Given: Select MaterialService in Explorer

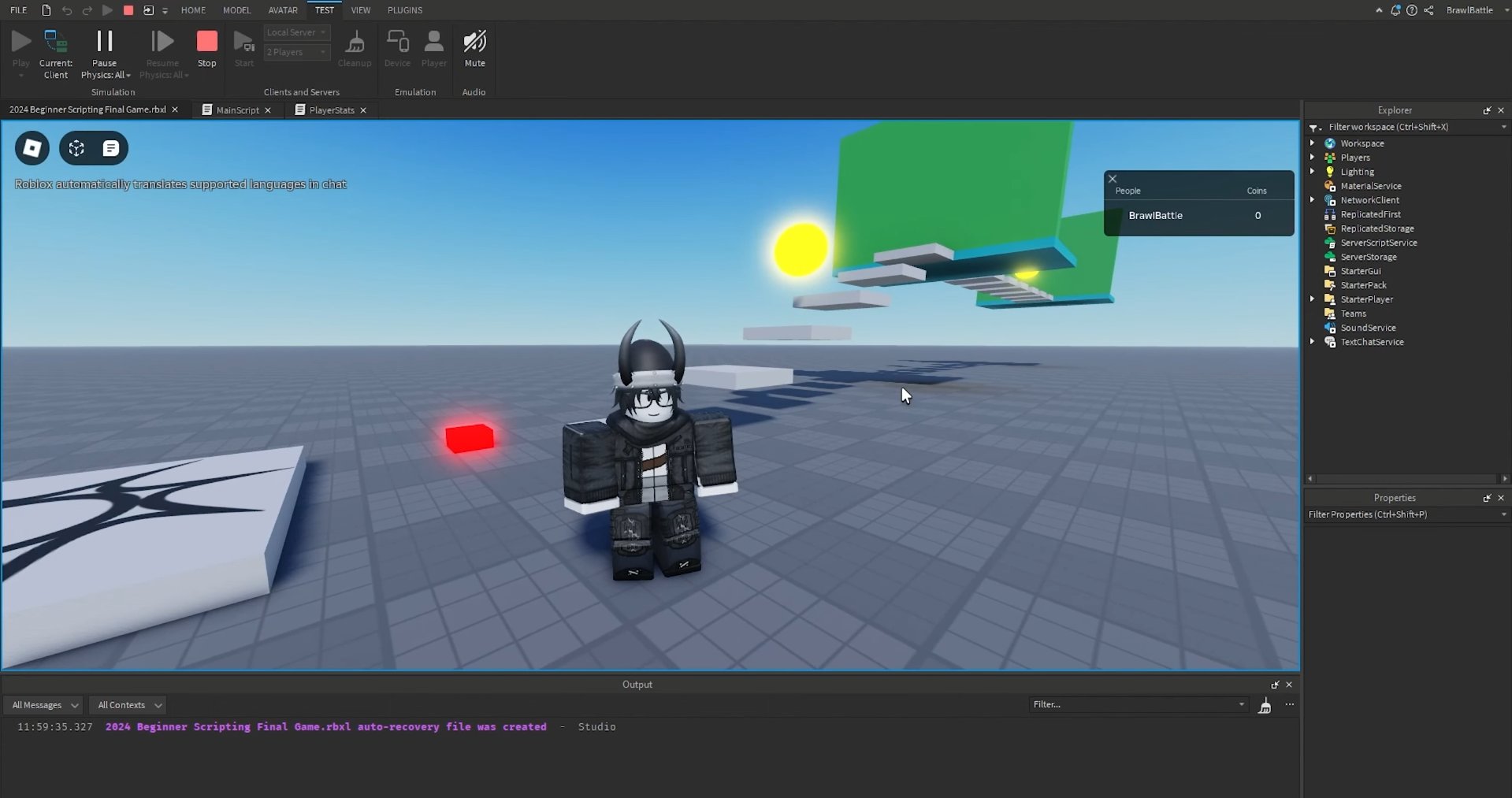Looking at the screenshot, I should coord(1370,186).
